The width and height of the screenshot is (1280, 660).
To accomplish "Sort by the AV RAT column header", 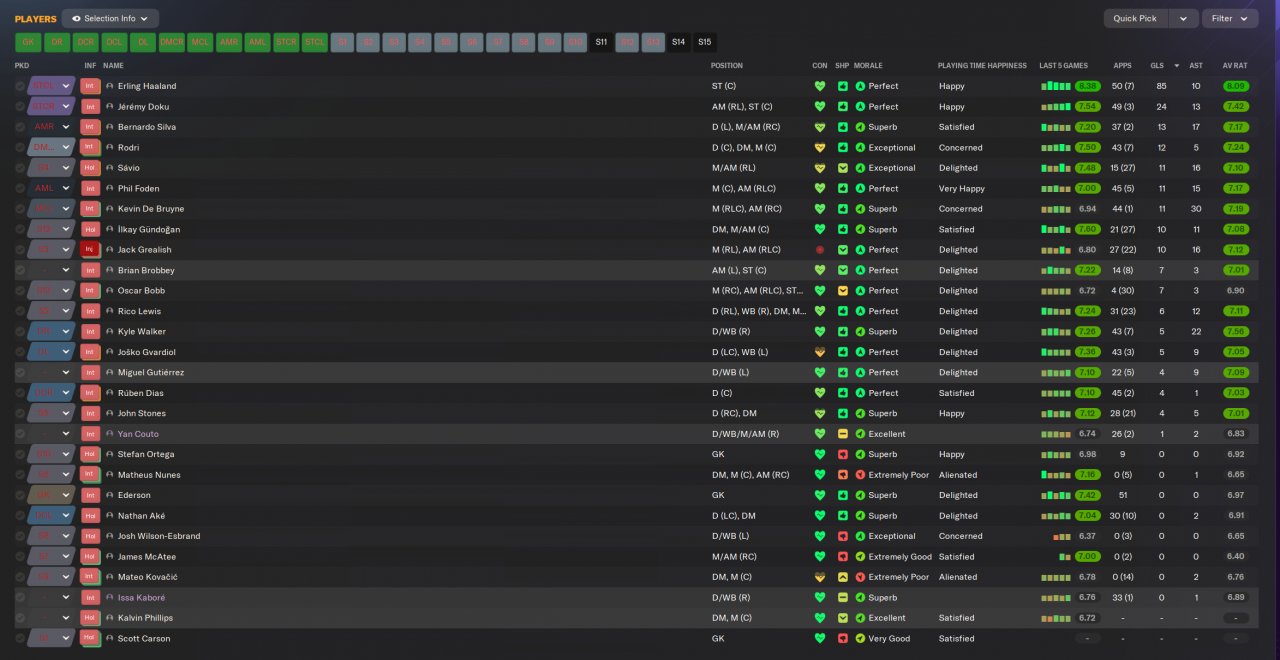I will [1235, 66].
